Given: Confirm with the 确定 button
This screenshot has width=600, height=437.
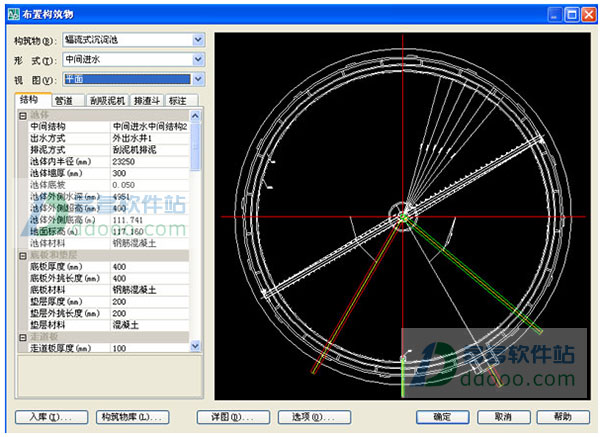Looking at the screenshot, I should 443,417.
